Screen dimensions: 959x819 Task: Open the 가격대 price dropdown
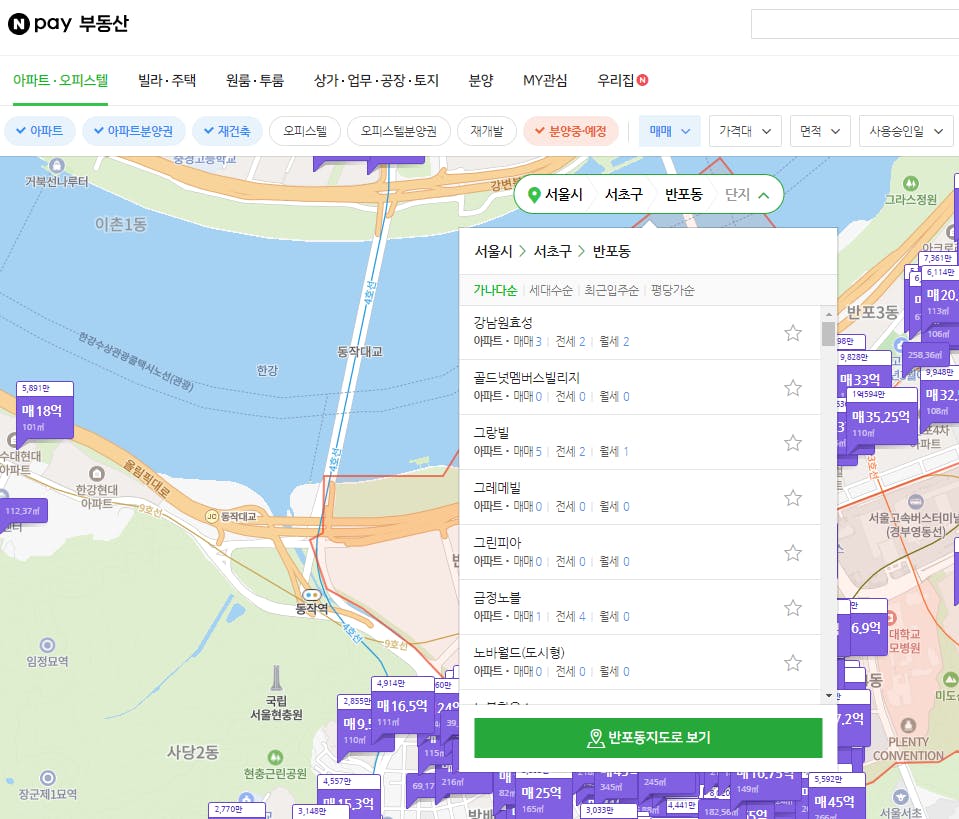(745, 131)
